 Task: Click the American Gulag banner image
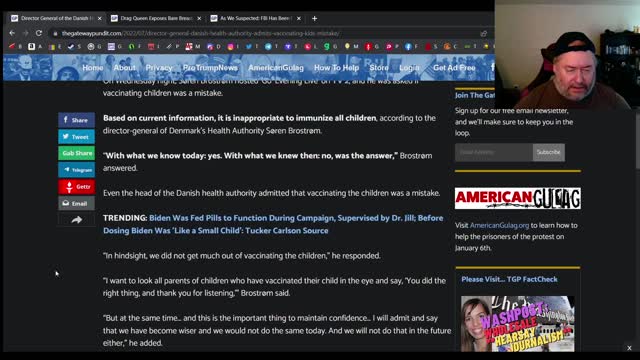tap(518, 198)
